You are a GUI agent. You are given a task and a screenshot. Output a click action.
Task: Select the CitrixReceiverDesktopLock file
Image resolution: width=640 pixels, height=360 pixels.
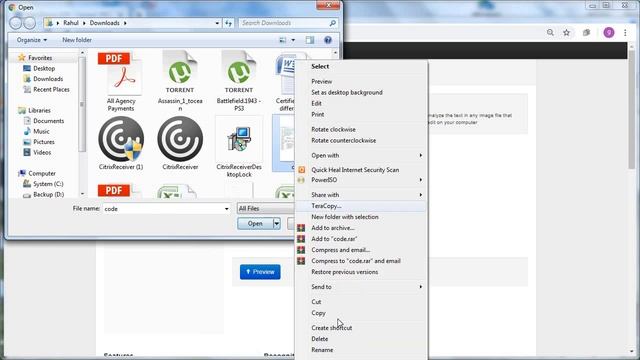point(239,146)
